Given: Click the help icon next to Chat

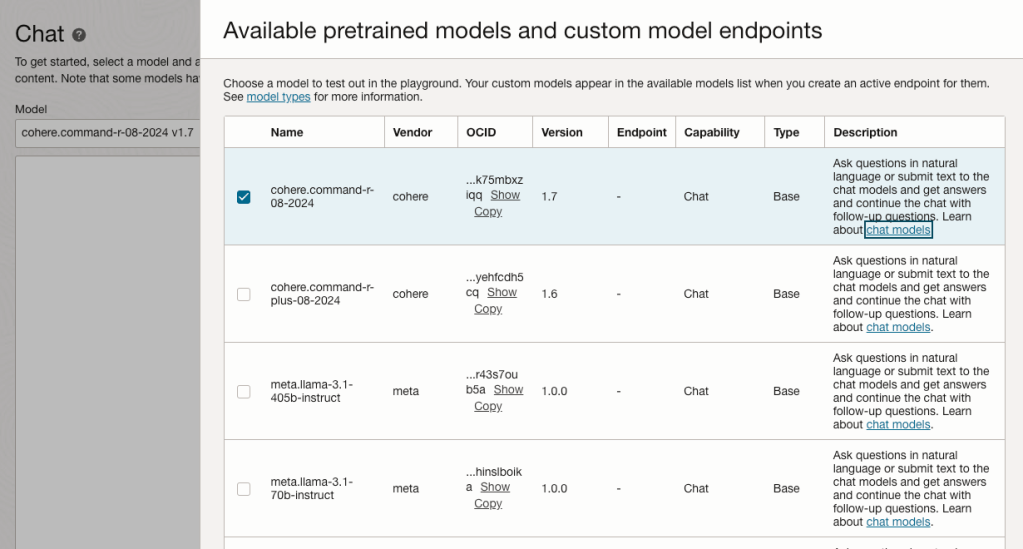Looking at the screenshot, I should tap(79, 35).
